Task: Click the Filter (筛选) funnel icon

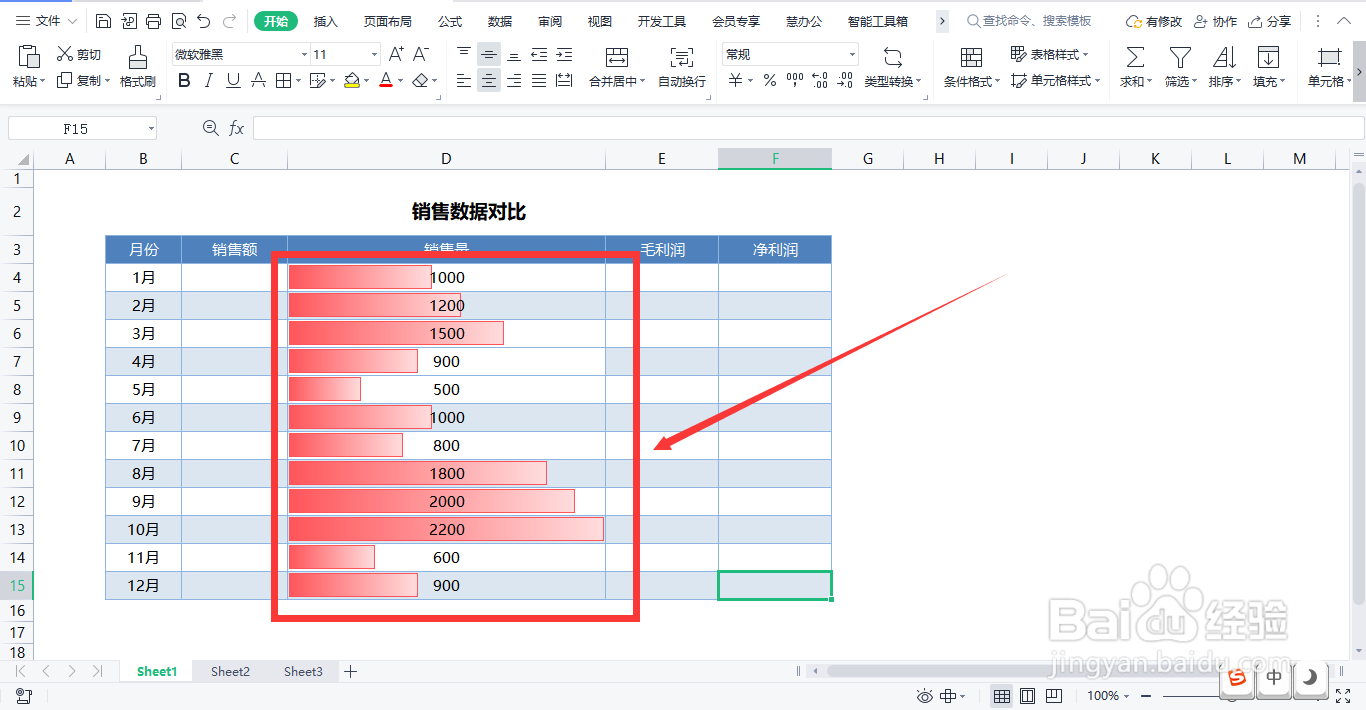Action: click(x=1180, y=57)
